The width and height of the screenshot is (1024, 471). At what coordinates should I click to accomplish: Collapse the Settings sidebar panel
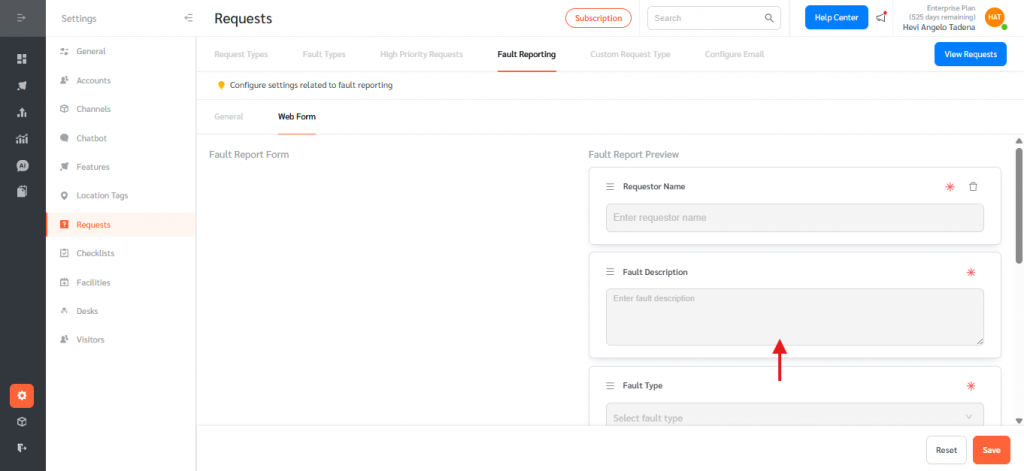189,18
